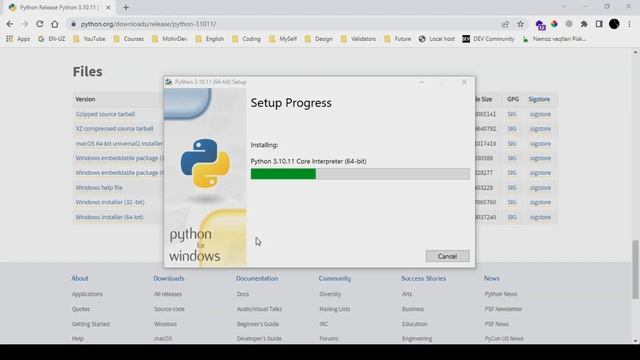Open the English bookmark folder
Image resolution: width=640 pixels, height=360 pixels.
(x=210, y=39)
